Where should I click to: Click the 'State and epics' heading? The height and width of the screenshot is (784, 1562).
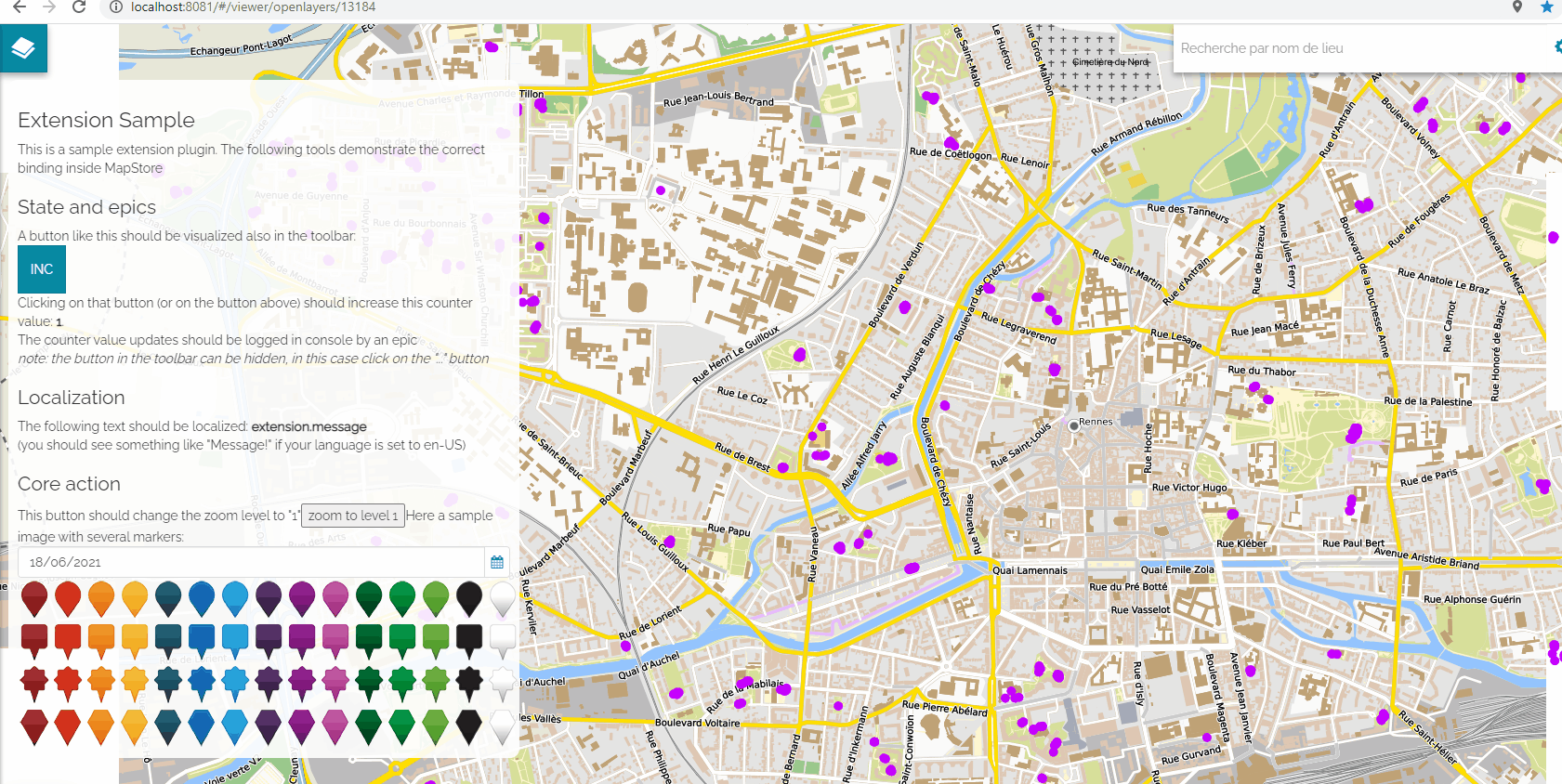pyautogui.click(x=86, y=207)
